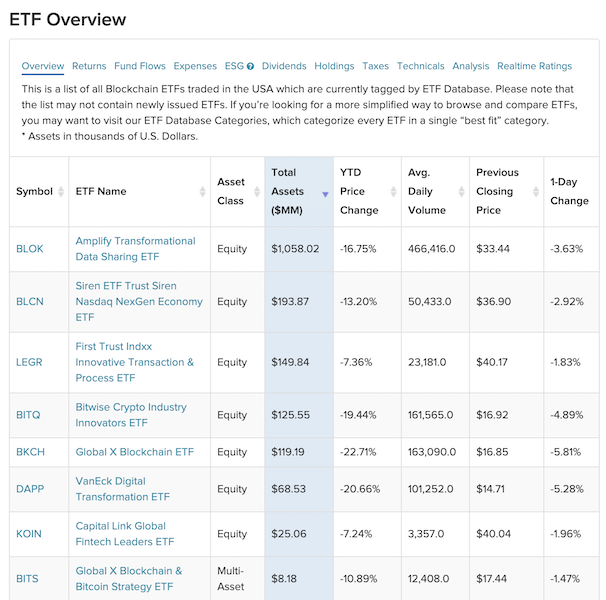Toggle Total Assets descending sort arrow
The image size is (606, 600).
click(325, 194)
